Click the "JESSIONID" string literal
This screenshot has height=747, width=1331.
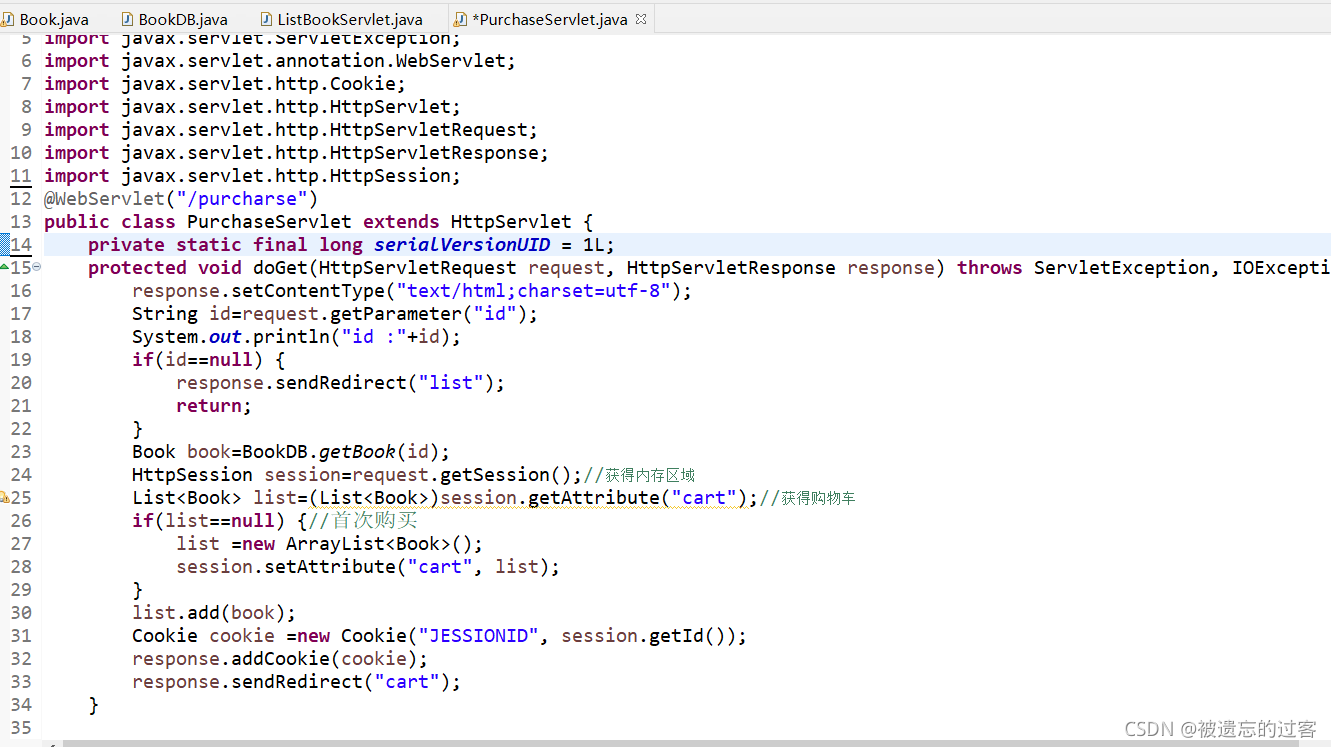click(x=478, y=636)
